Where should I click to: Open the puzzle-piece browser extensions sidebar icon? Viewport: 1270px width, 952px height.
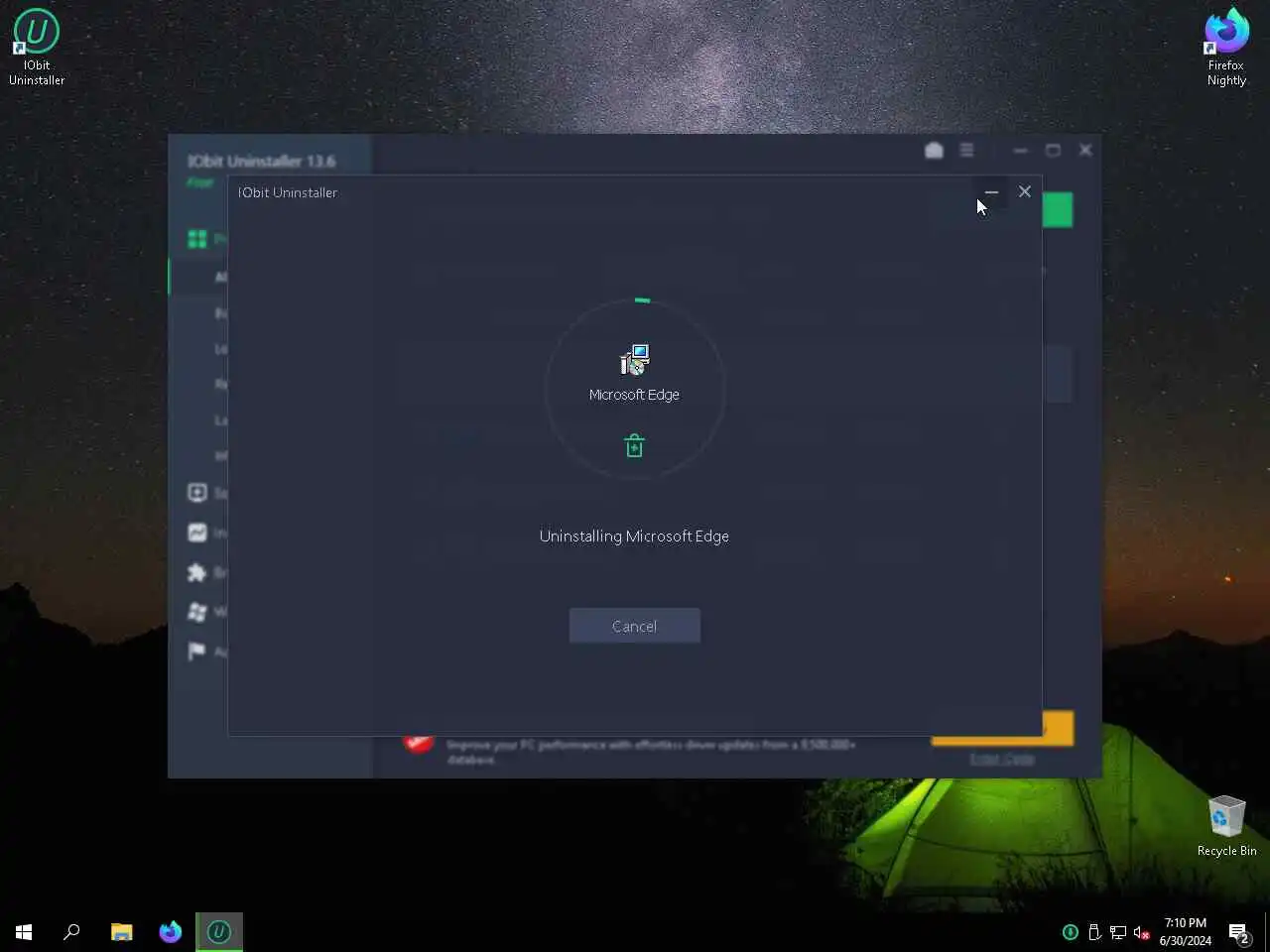(x=197, y=572)
